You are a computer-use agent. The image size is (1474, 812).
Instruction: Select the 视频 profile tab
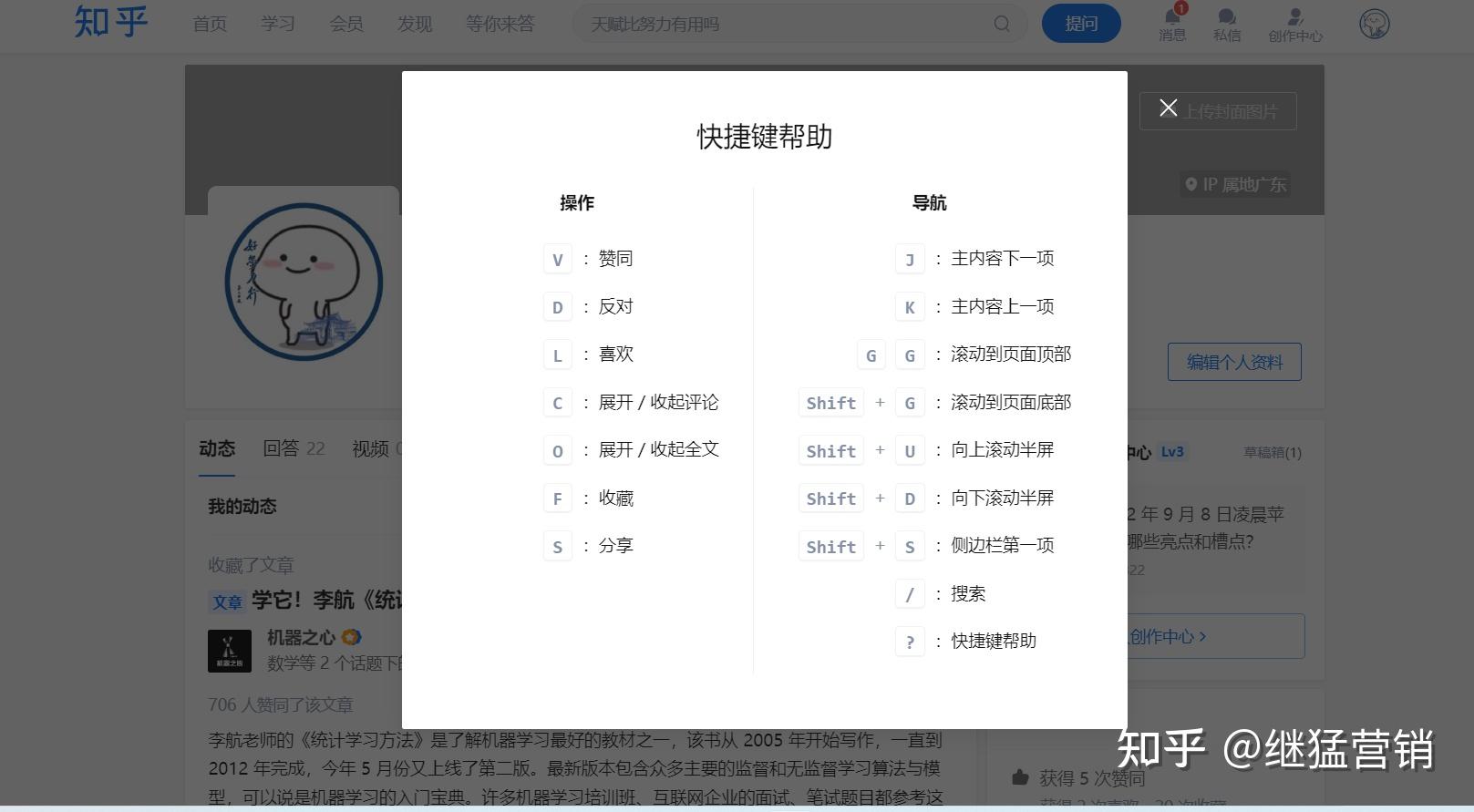(376, 448)
